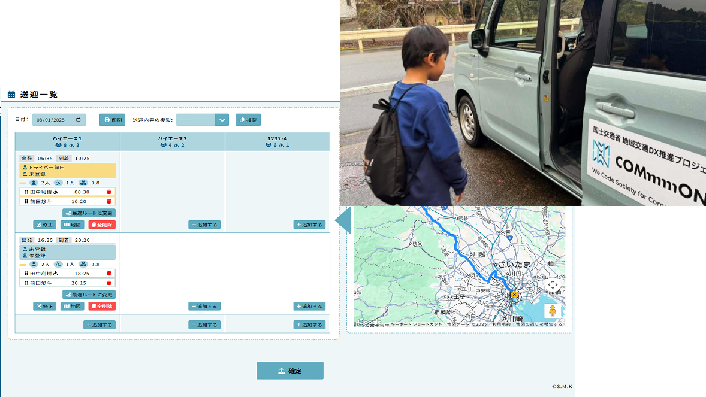Viewport: 706px width, 397px height.
Task: Click the edit button of the first trip
Action: pos(45,224)
